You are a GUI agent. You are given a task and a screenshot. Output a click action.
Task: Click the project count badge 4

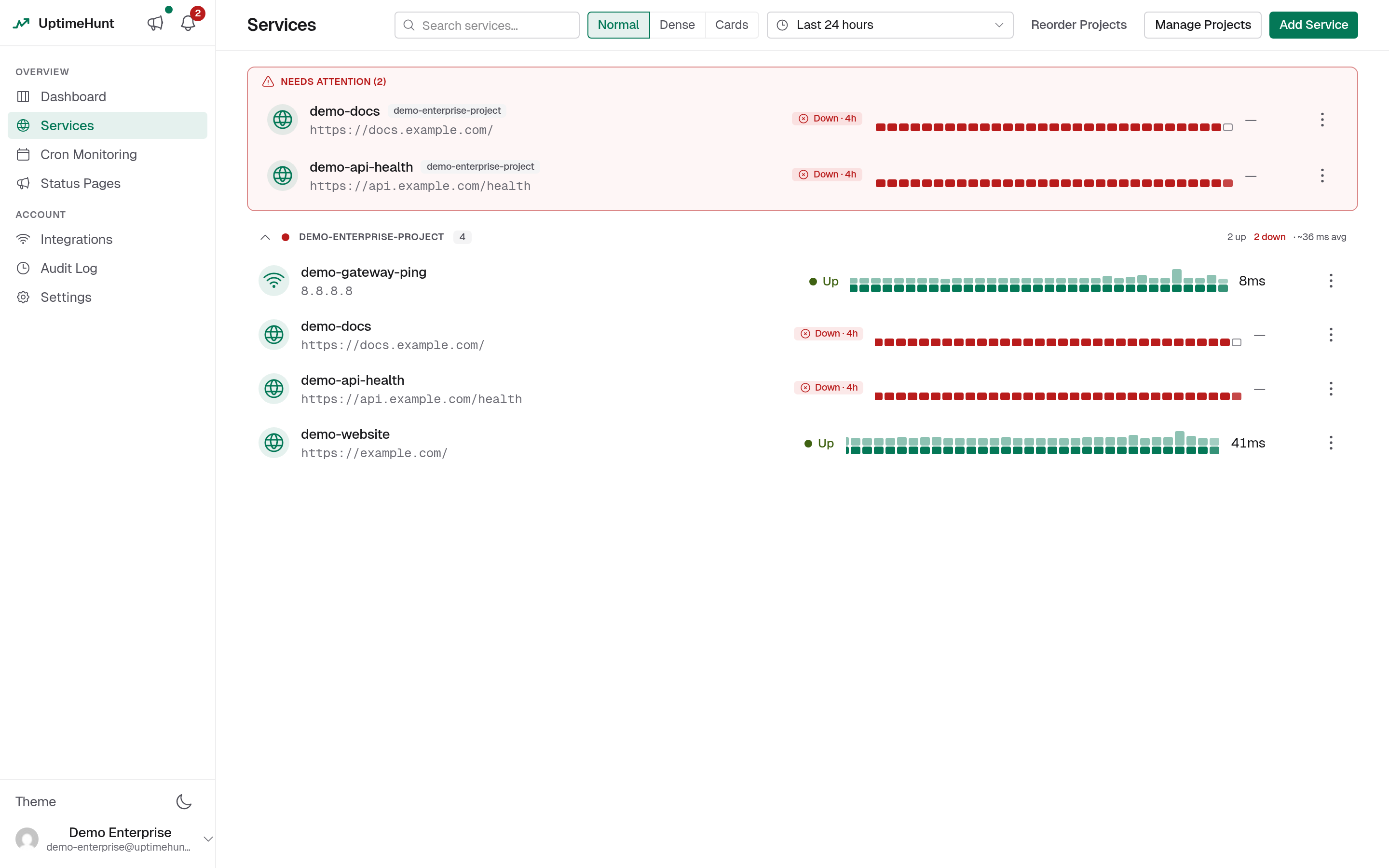pyautogui.click(x=462, y=237)
